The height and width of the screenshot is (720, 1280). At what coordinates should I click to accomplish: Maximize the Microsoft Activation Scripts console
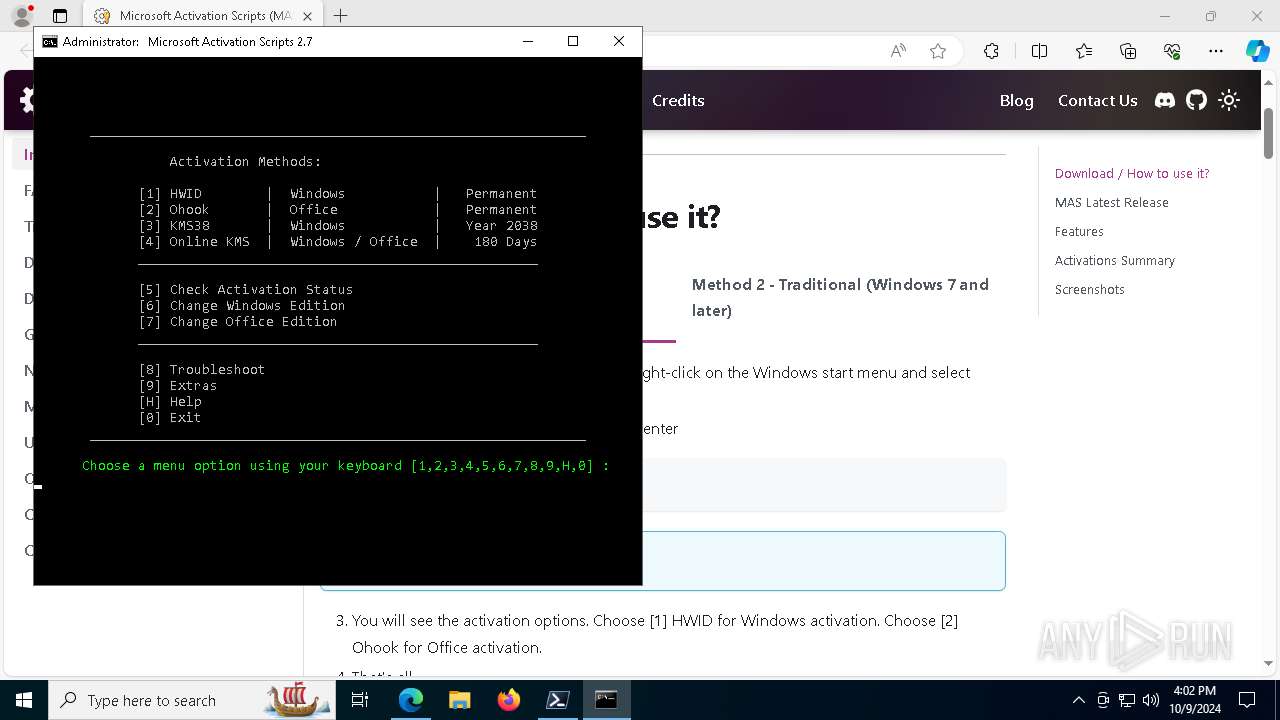coord(573,41)
